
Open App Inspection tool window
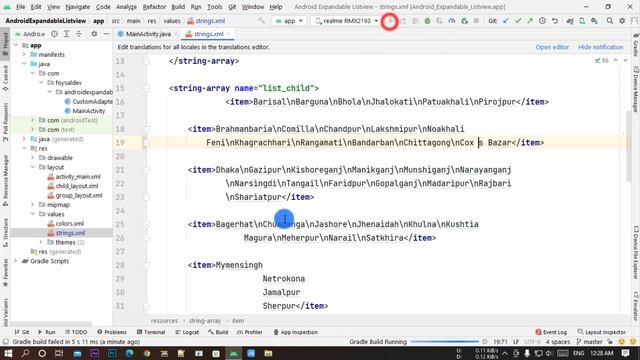295,332
